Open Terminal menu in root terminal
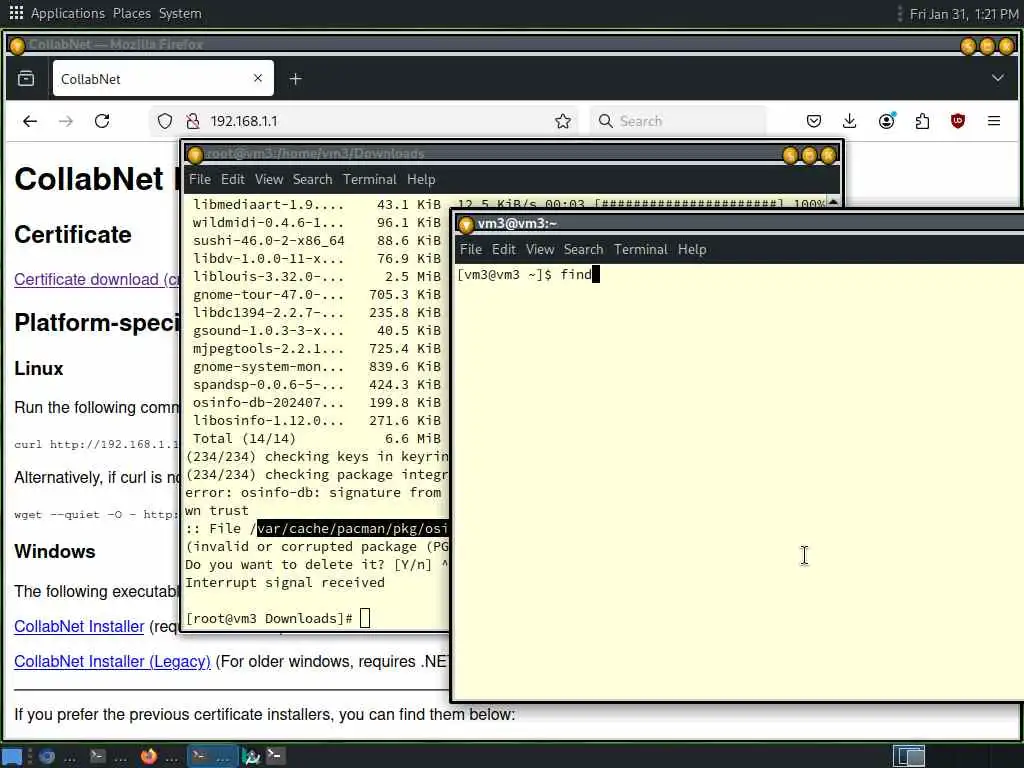This screenshot has width=1024, height=768. 370,180
